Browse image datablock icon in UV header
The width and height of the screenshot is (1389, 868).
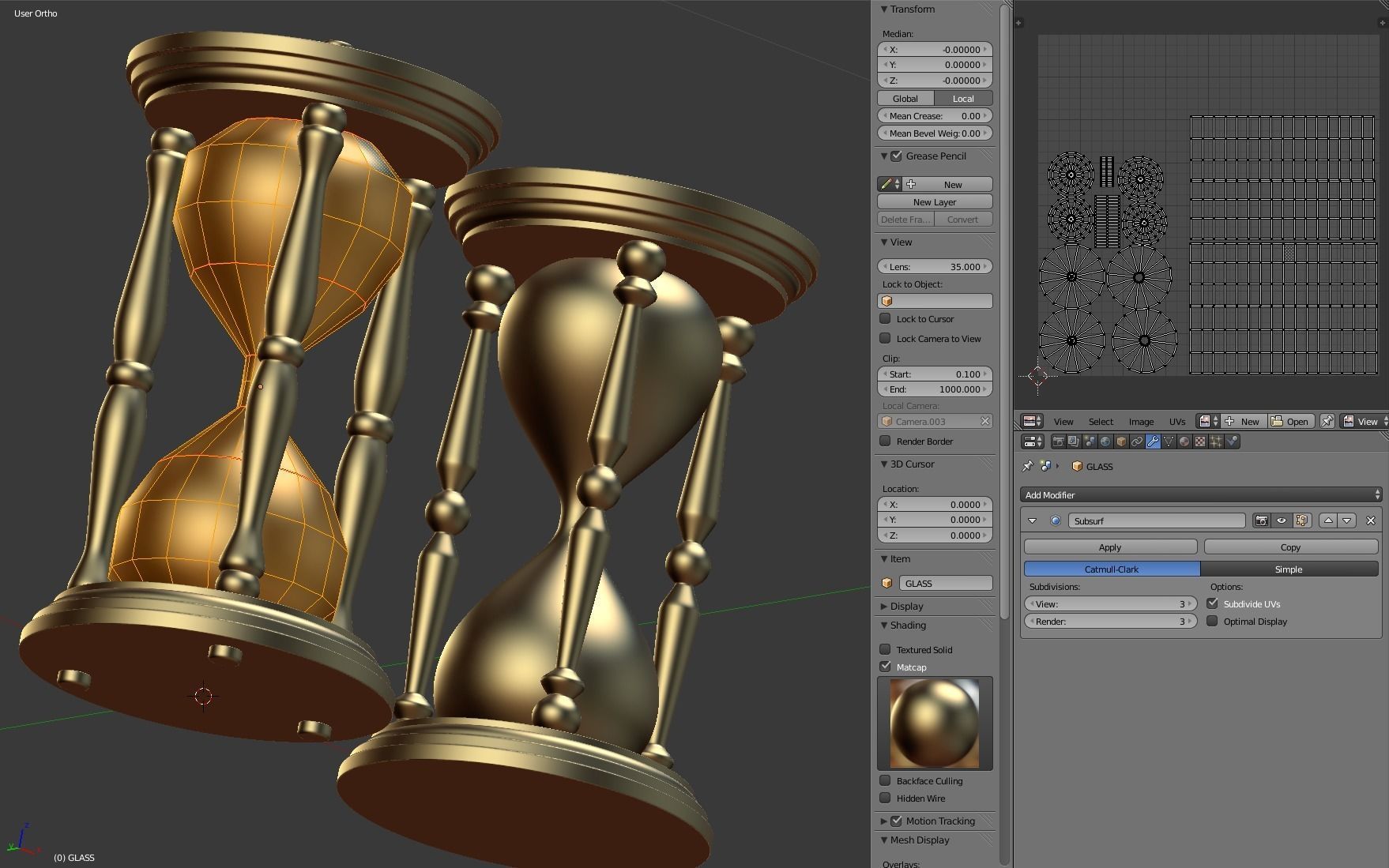coord(1208,421)
